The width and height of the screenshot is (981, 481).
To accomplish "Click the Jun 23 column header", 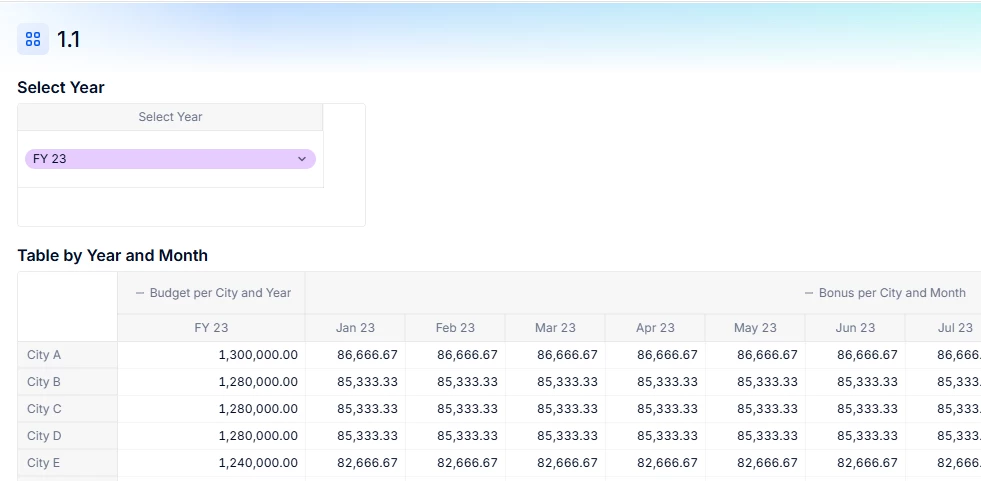I will 855,328.
